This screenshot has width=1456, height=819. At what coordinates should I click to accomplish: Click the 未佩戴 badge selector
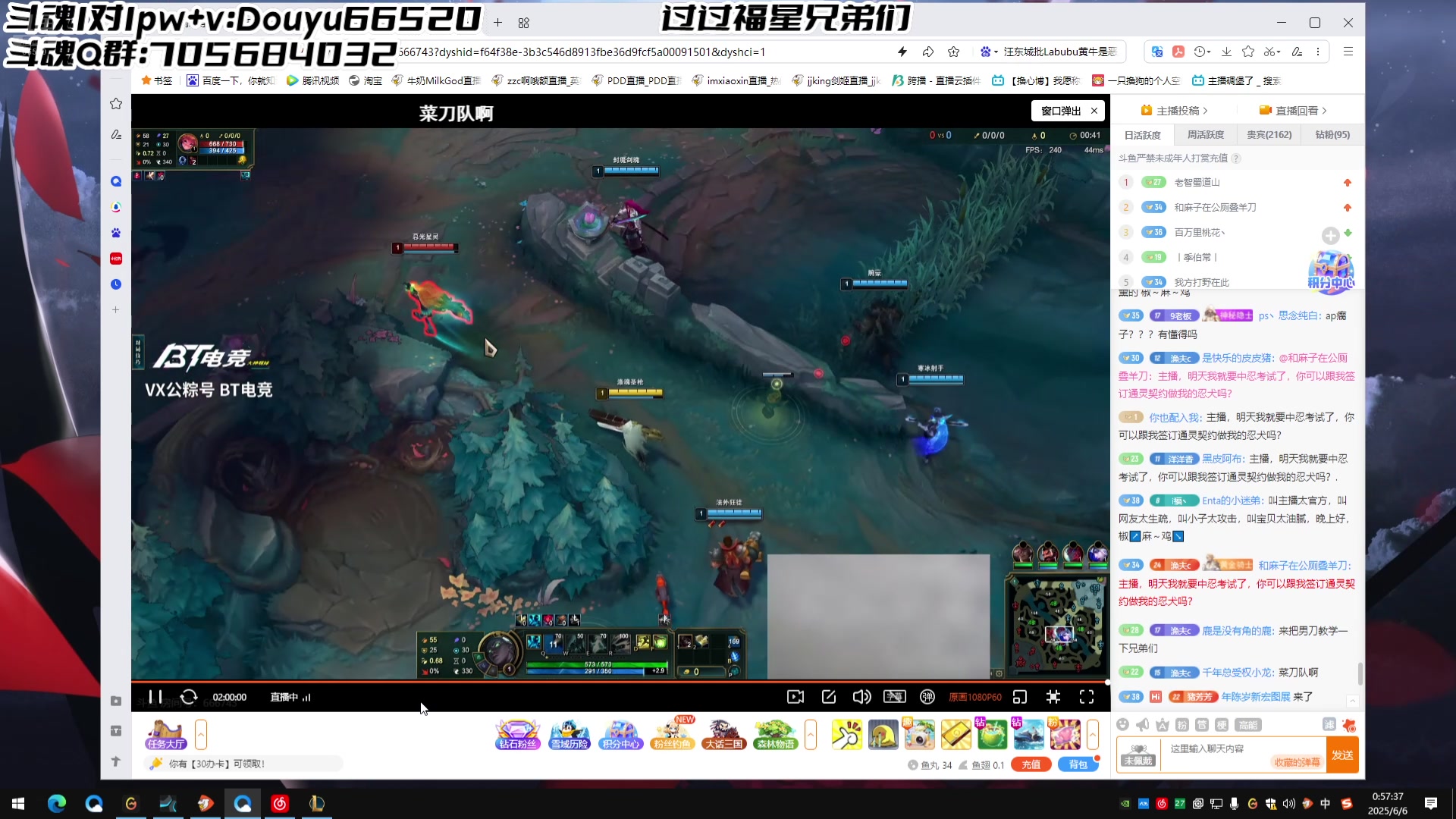[1138, 755]
